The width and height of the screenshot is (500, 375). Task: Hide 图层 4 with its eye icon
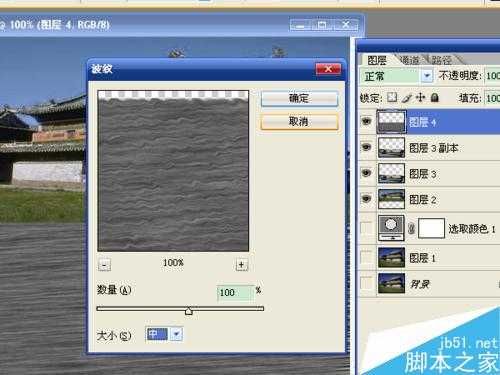click(x=367, y=121)
